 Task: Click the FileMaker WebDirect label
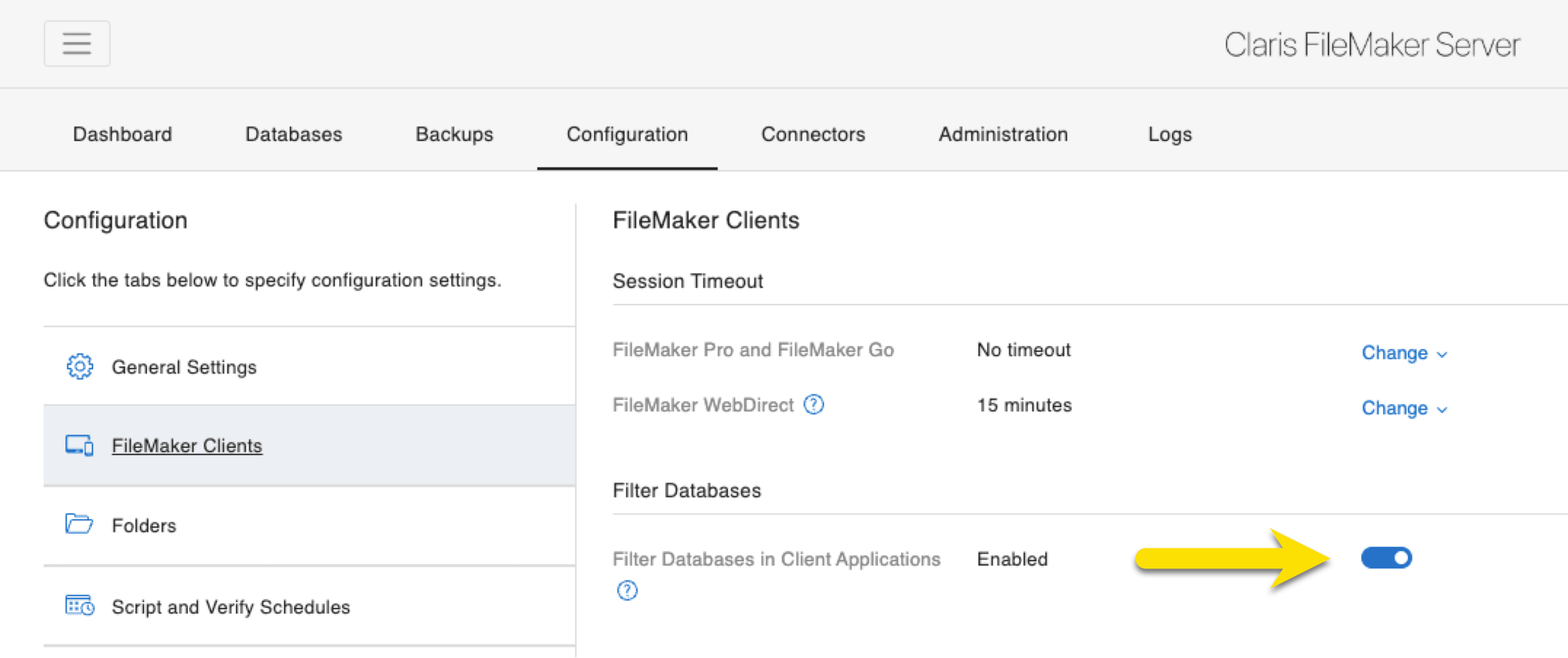[x=703, y=405]
